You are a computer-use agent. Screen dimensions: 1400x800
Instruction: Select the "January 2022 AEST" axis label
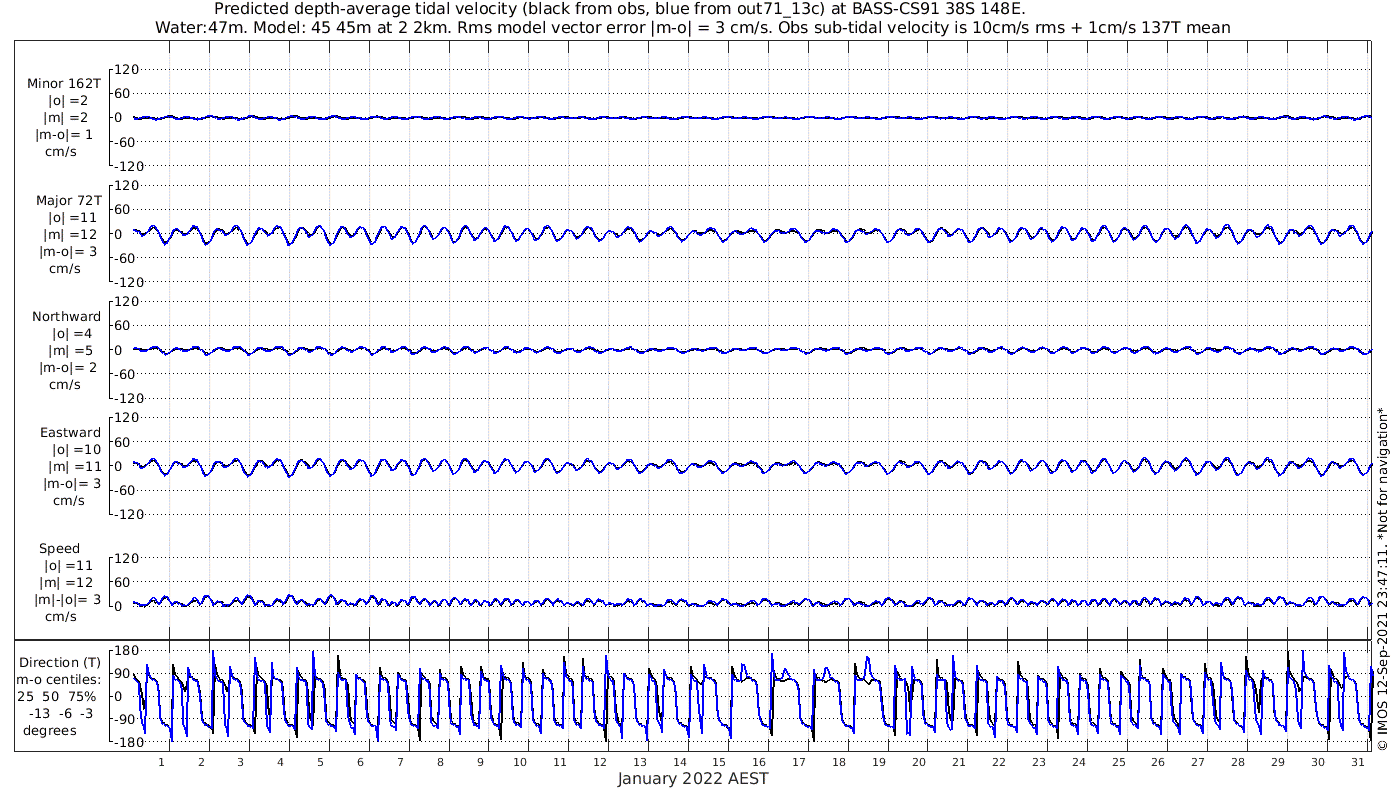click(x=693, y=779)
